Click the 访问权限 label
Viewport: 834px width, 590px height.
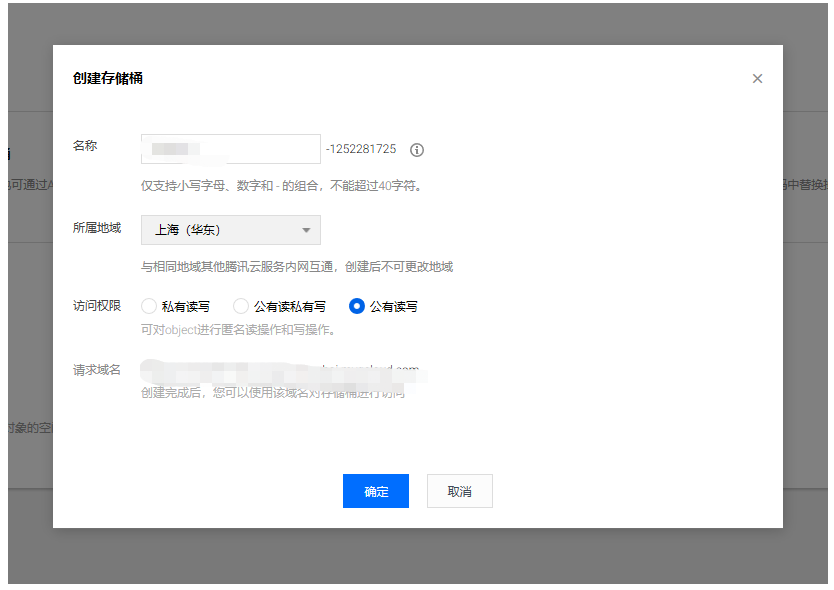click(97, 306)
